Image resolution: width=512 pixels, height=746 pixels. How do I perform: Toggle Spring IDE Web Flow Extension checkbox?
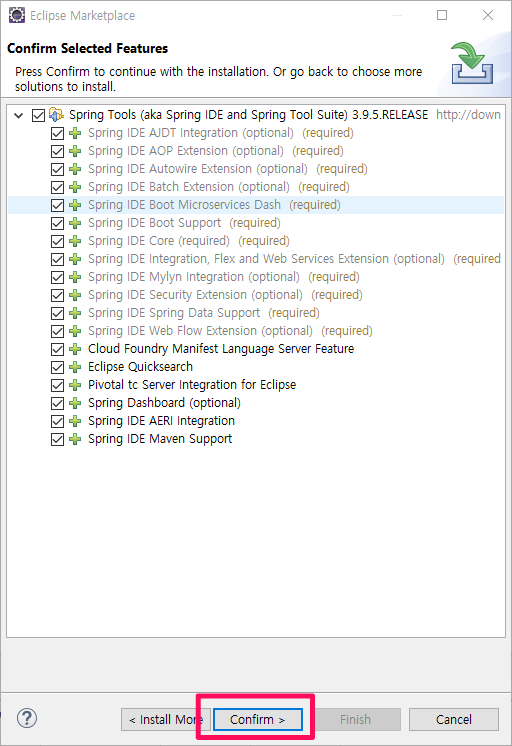coord(57,331)
